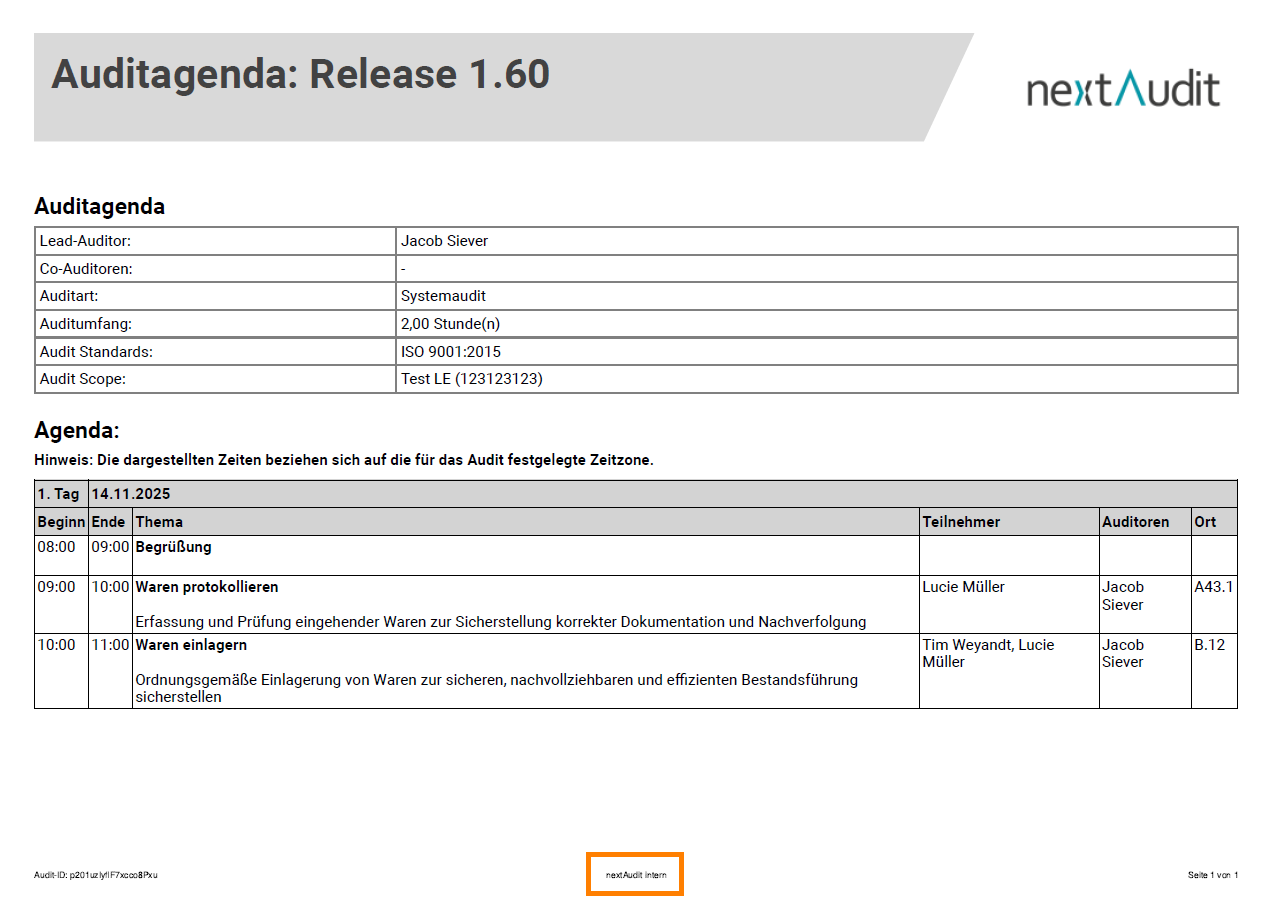The width and height of the screenshot is (1274, 897).
Task: Click the 'Waren protokollieren' agenda topic
Action: pos(207,587)
